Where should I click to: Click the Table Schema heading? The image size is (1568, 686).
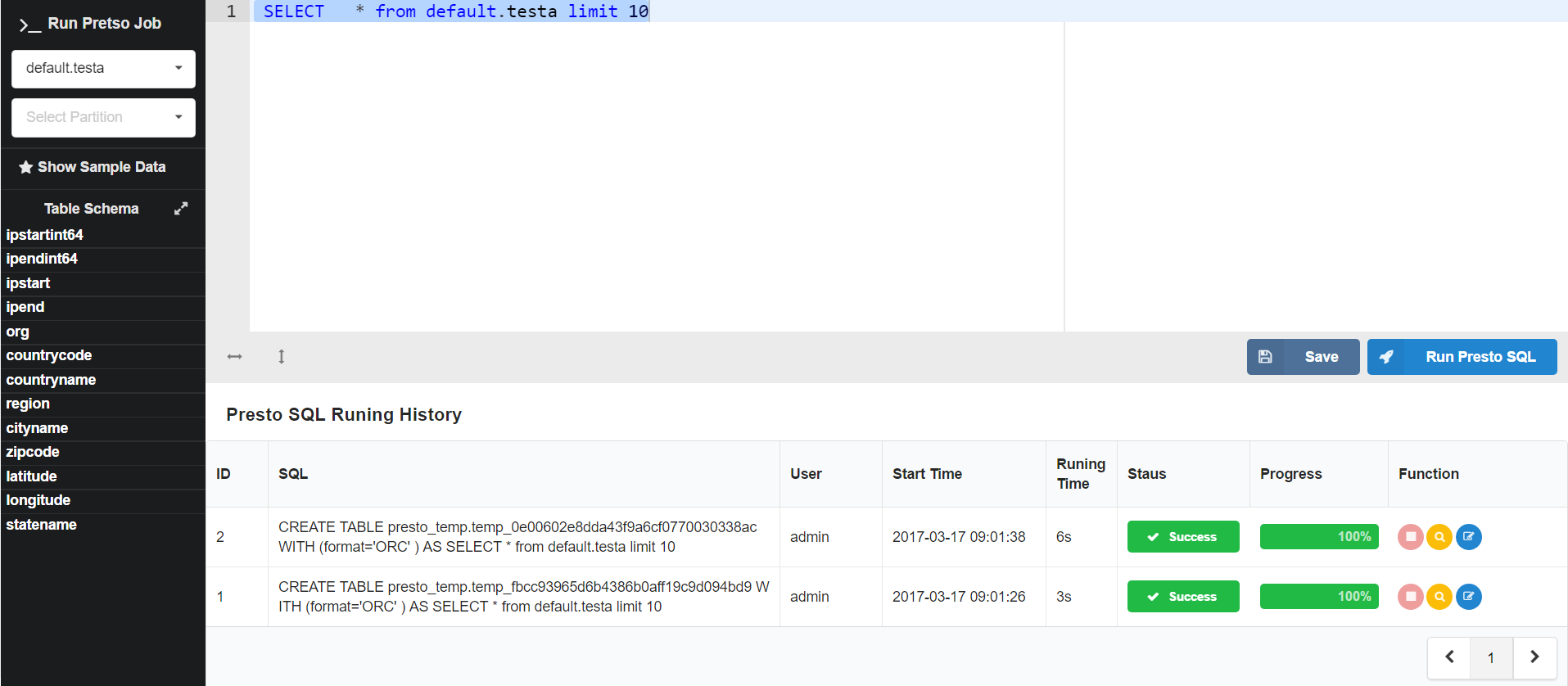tap(91, 209)
